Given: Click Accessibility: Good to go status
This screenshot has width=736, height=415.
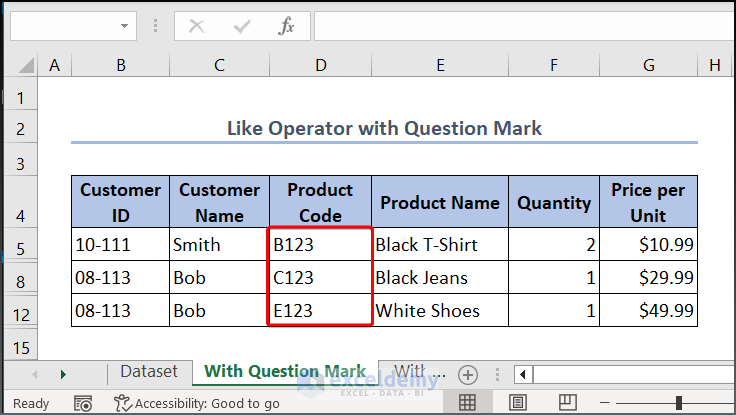Looking at the screenshot, I should coord(197,403).
